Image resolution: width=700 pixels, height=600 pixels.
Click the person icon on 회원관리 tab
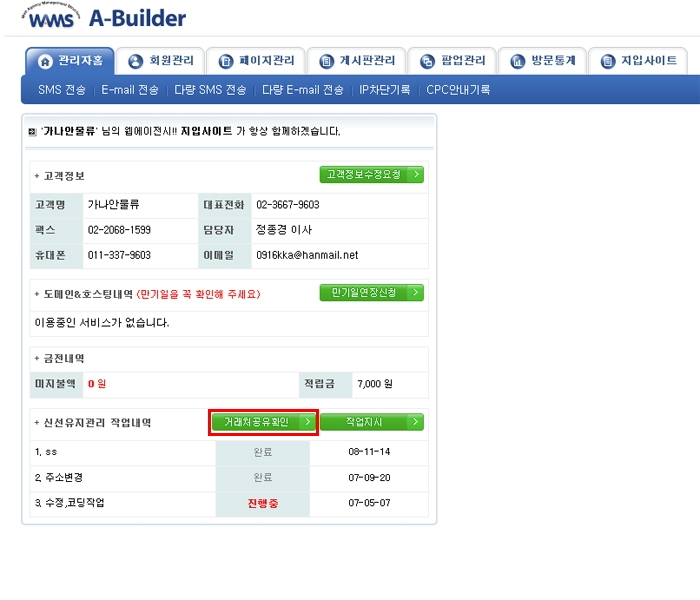tap(136, 62)
